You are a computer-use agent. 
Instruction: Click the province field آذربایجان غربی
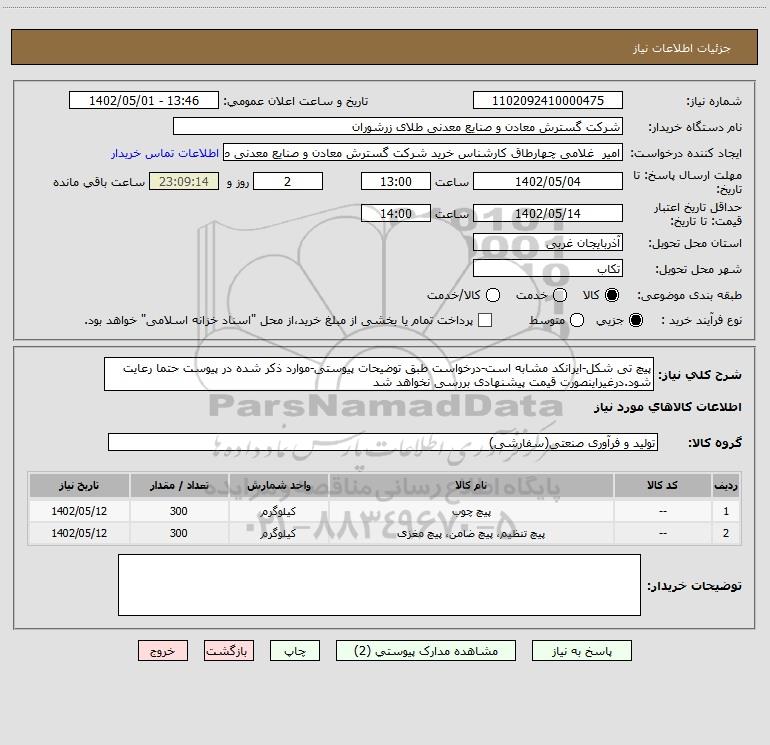pos(548,242)
